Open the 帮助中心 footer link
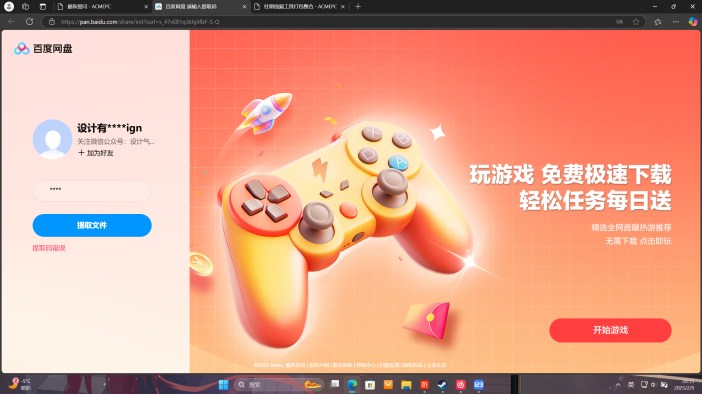This screenshot has width=702, height=394. coord(365,365)
